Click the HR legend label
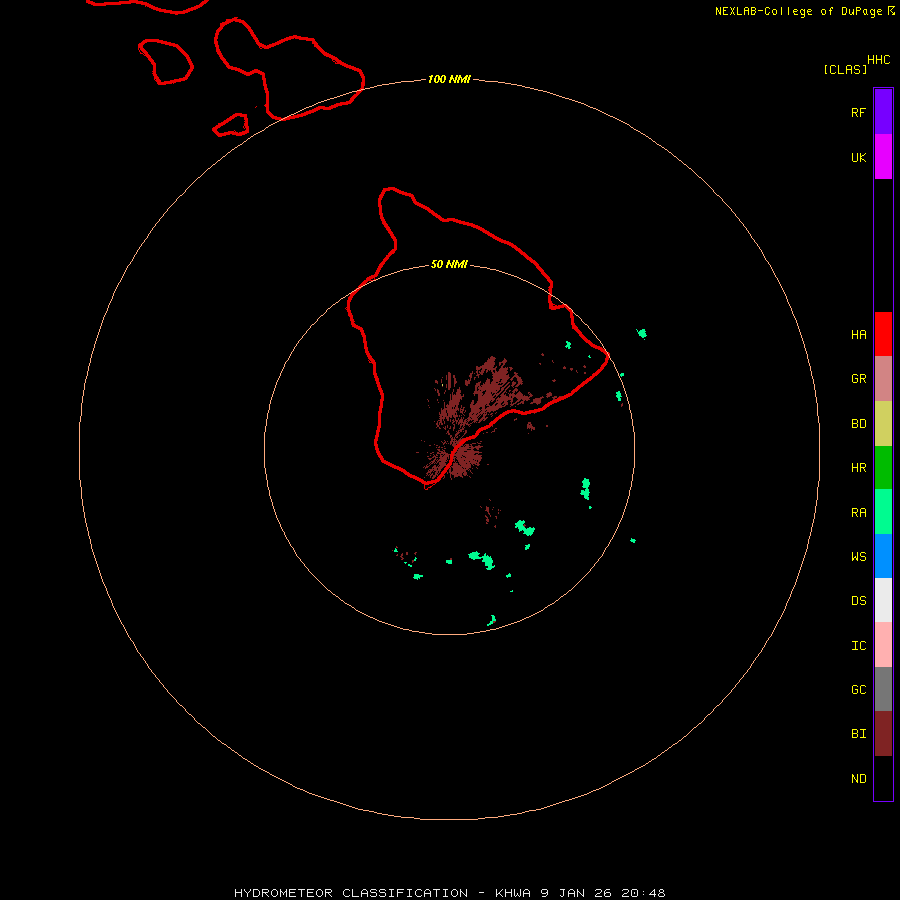This screenshot has width=900, height=900. point(858,468)
